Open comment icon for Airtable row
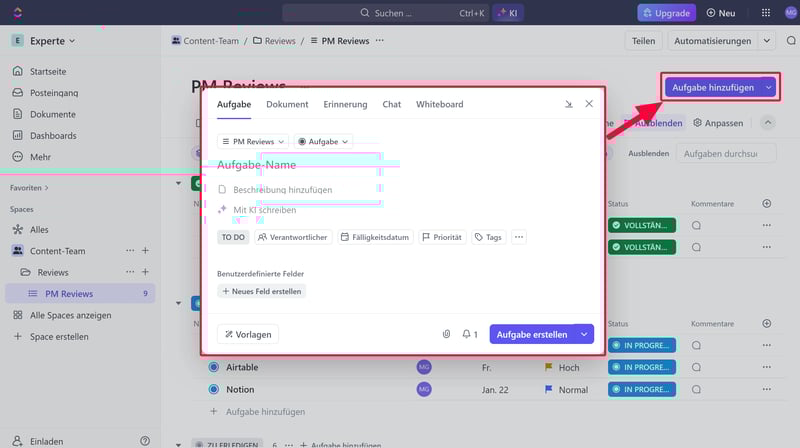Screen dimensions: 800x448 point(696,367)
